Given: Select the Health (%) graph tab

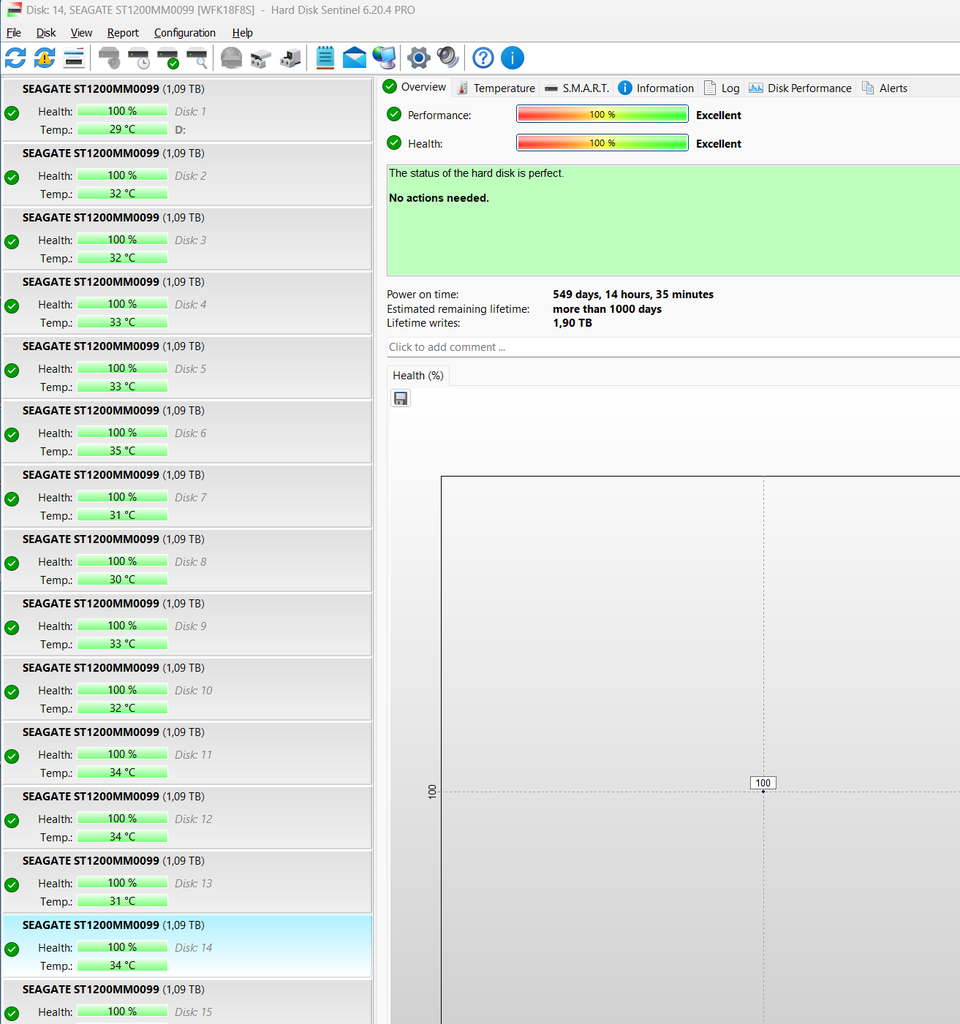Looking at the screenshot, I should (418, 376).
